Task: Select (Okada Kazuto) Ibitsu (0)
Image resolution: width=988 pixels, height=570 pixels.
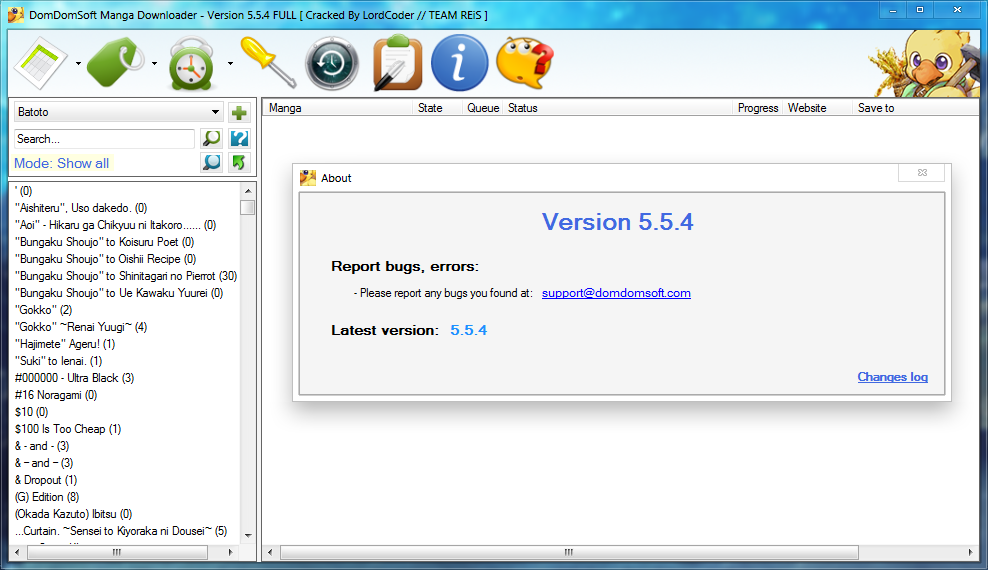Action: [73, 514]
